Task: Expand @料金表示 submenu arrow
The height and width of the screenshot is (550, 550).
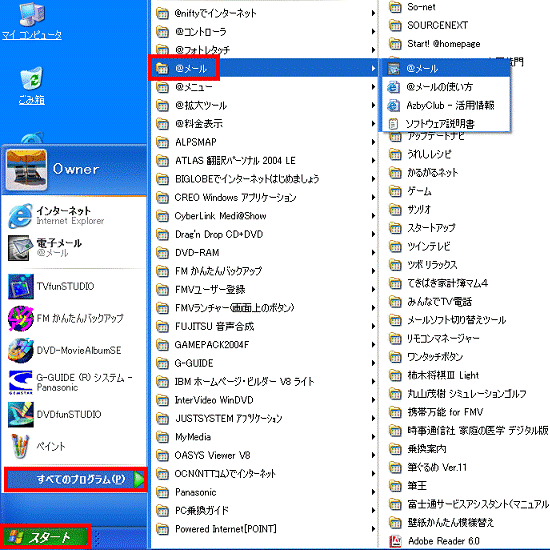Action: tap(373, 123)
